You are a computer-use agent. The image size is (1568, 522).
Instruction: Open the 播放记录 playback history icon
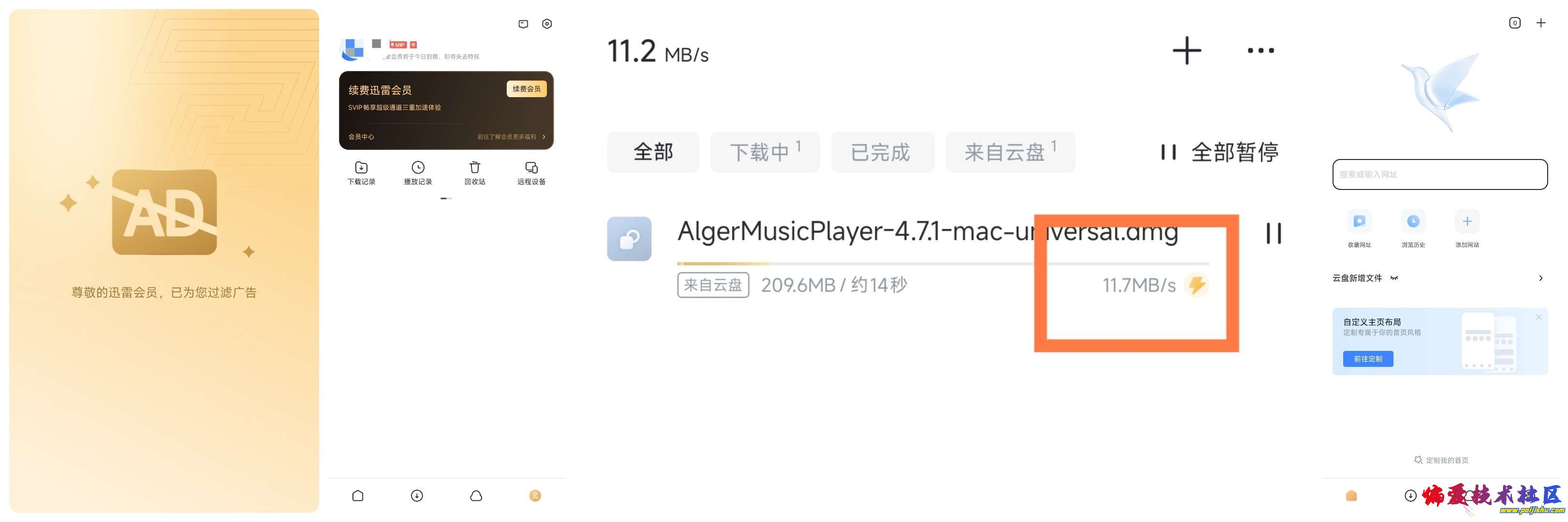point(418,167)
